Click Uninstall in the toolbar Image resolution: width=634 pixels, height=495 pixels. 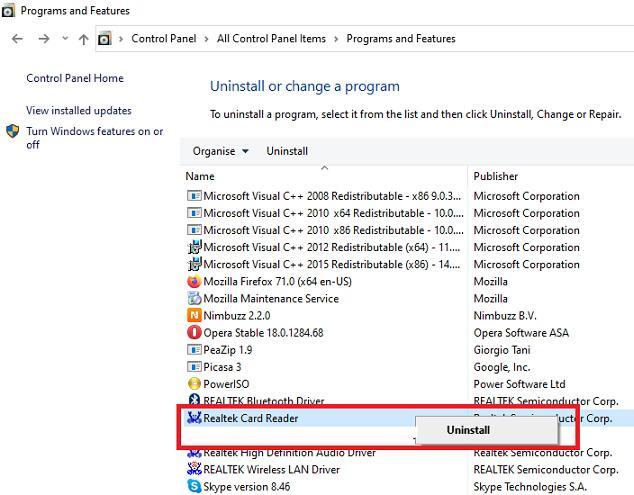287,152
